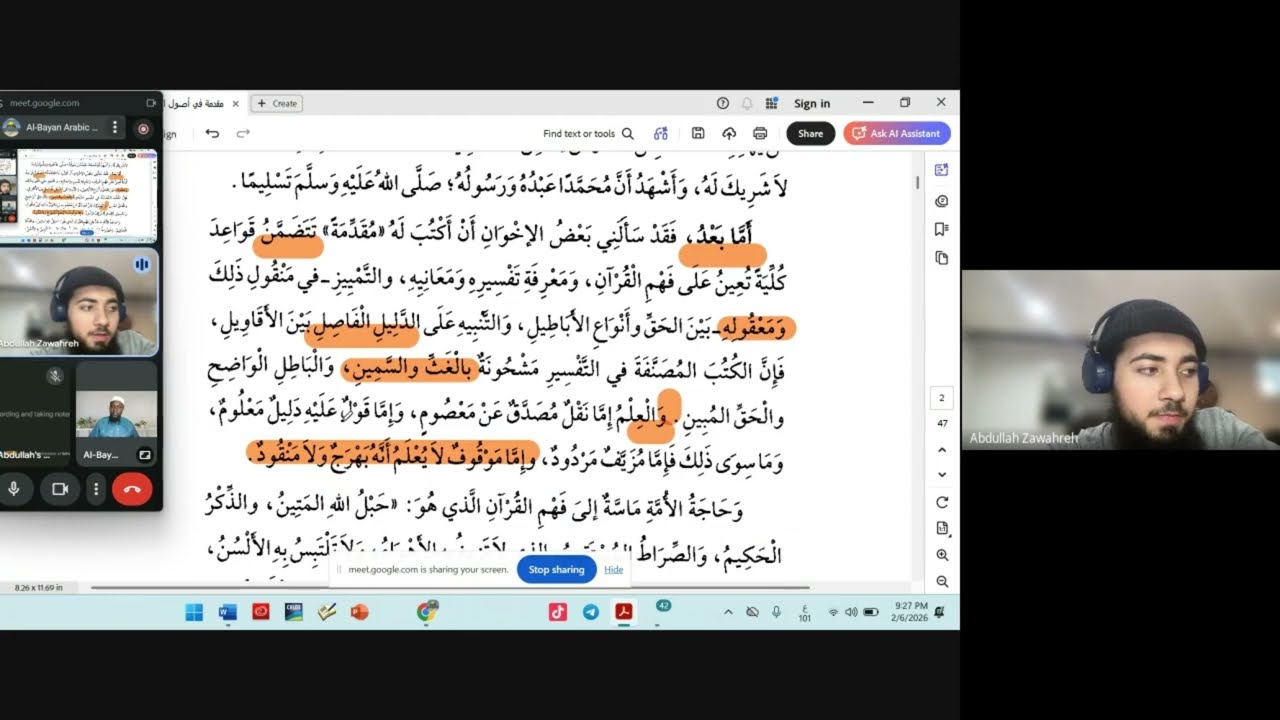The height and width of the screenshot is (720, 1280).
Task: Click the Share button
Action: tap(810, 133)
